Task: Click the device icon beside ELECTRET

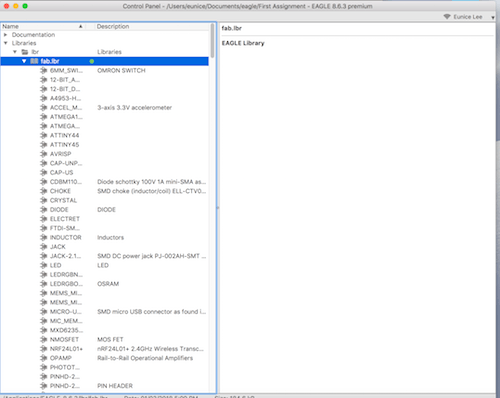Action: point(43,219)
